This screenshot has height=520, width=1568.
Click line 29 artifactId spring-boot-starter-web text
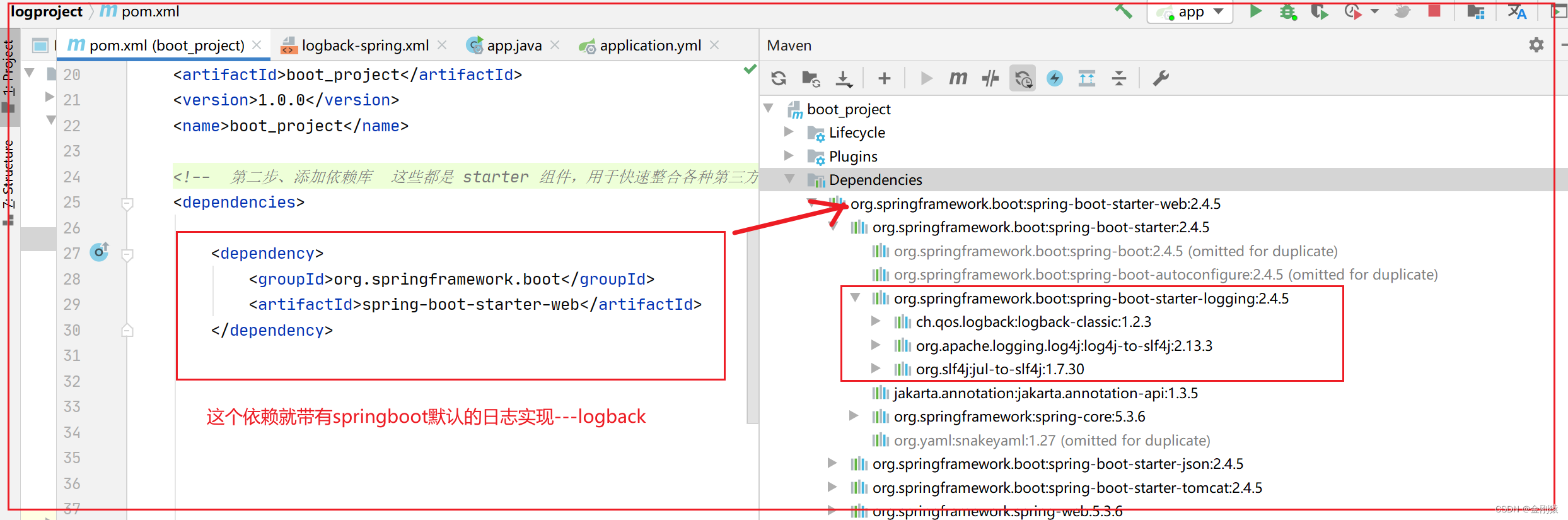[470, 304]
